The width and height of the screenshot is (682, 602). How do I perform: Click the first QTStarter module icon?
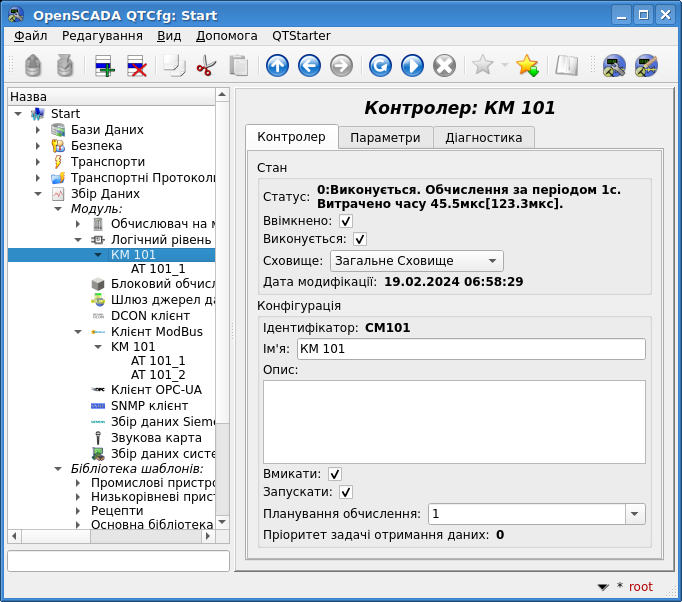614,66
